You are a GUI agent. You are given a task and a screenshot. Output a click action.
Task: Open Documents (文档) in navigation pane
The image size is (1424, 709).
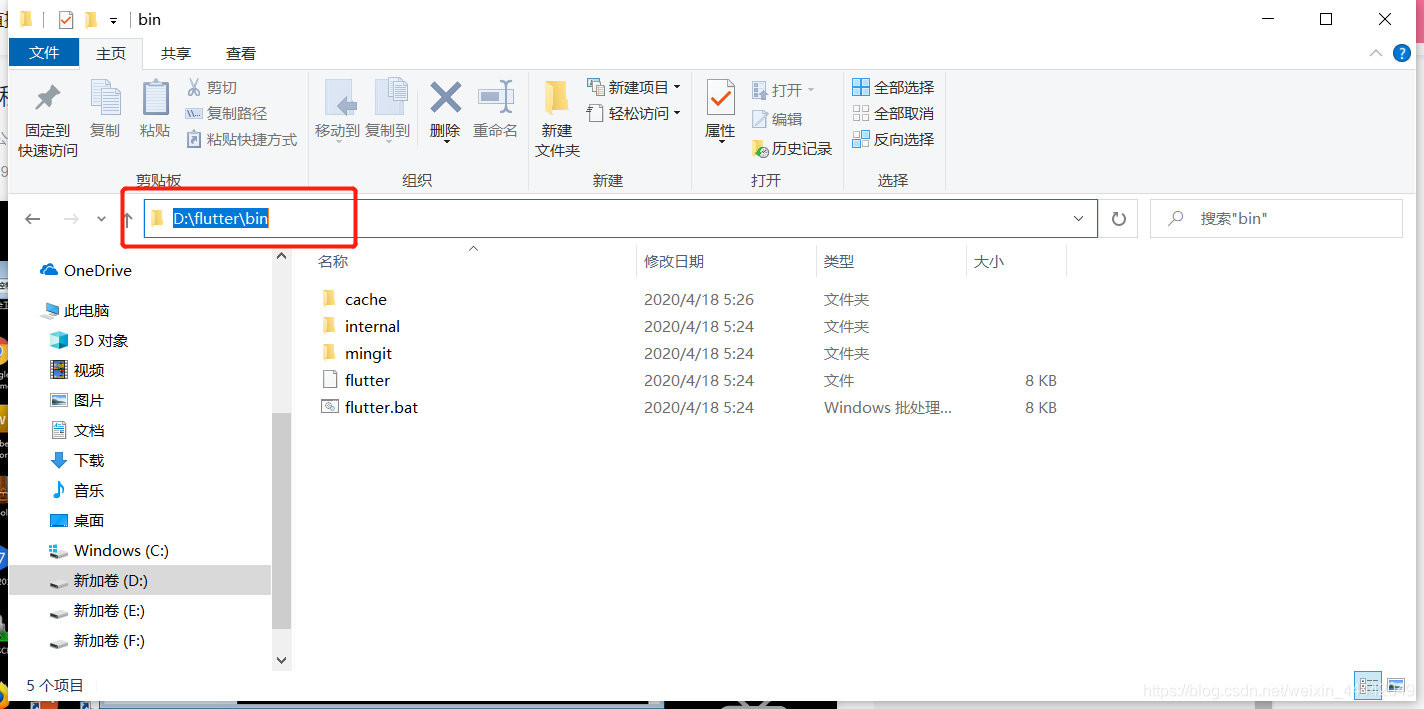click(77, 430)
